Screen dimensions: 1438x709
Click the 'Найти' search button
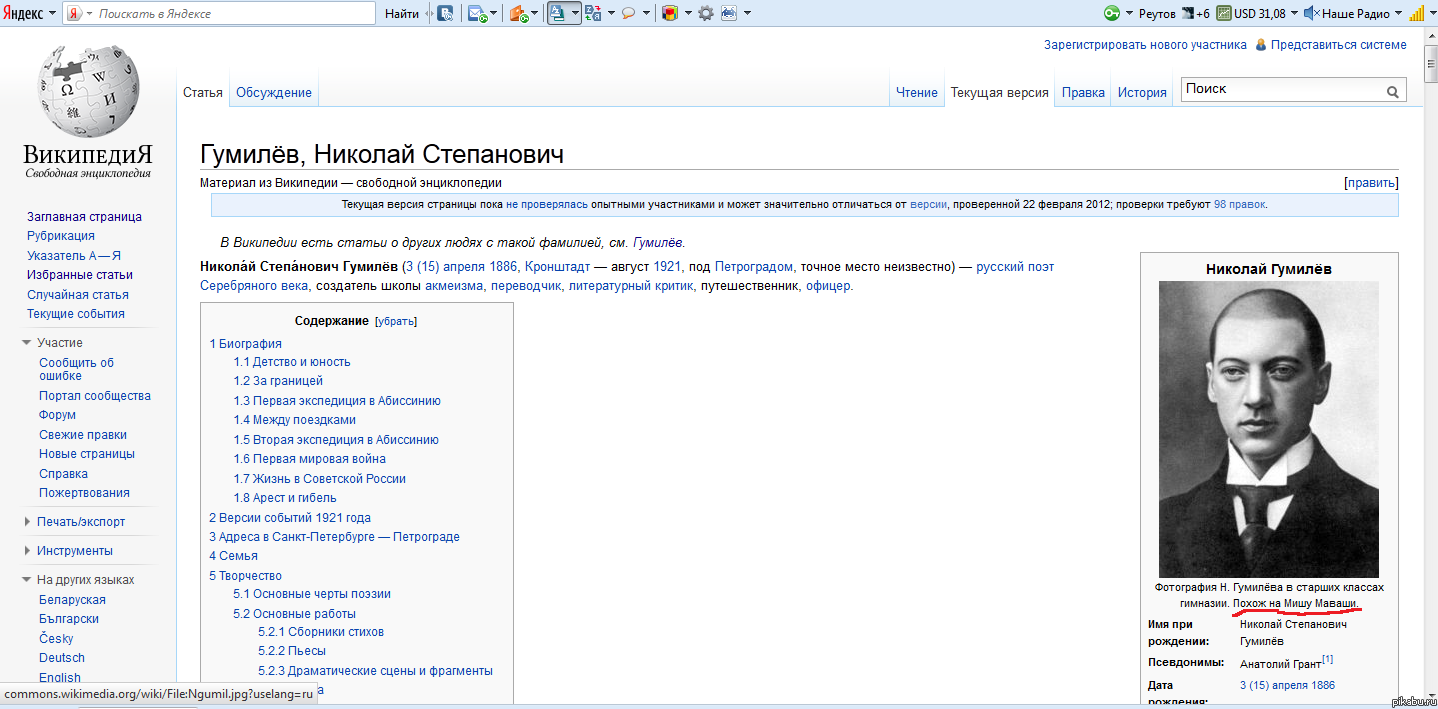(401, 13)
